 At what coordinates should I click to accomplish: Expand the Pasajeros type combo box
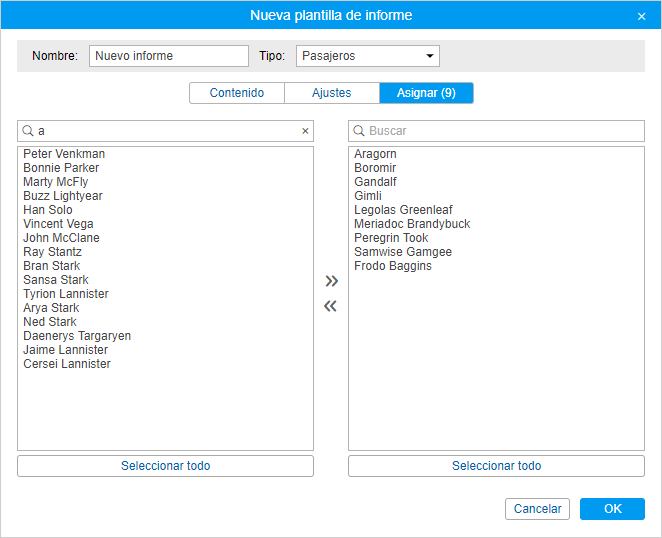click(368, 56)
